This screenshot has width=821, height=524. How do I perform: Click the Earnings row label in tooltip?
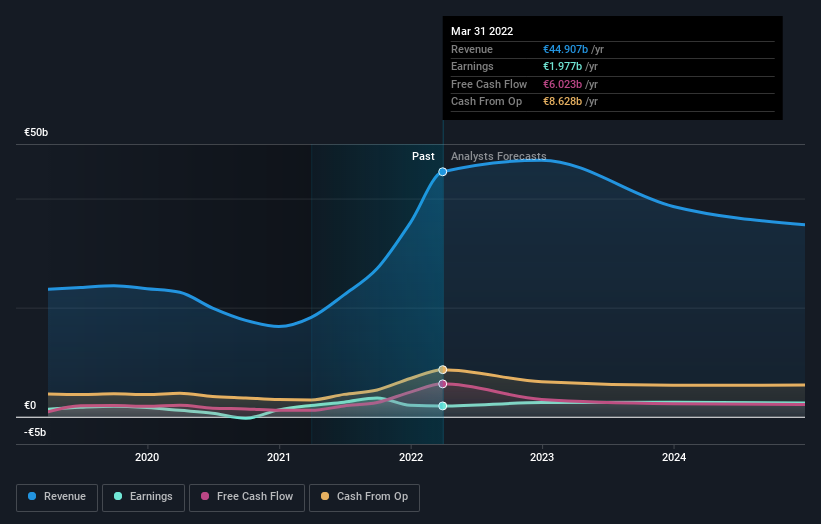(x=472, y=66)
